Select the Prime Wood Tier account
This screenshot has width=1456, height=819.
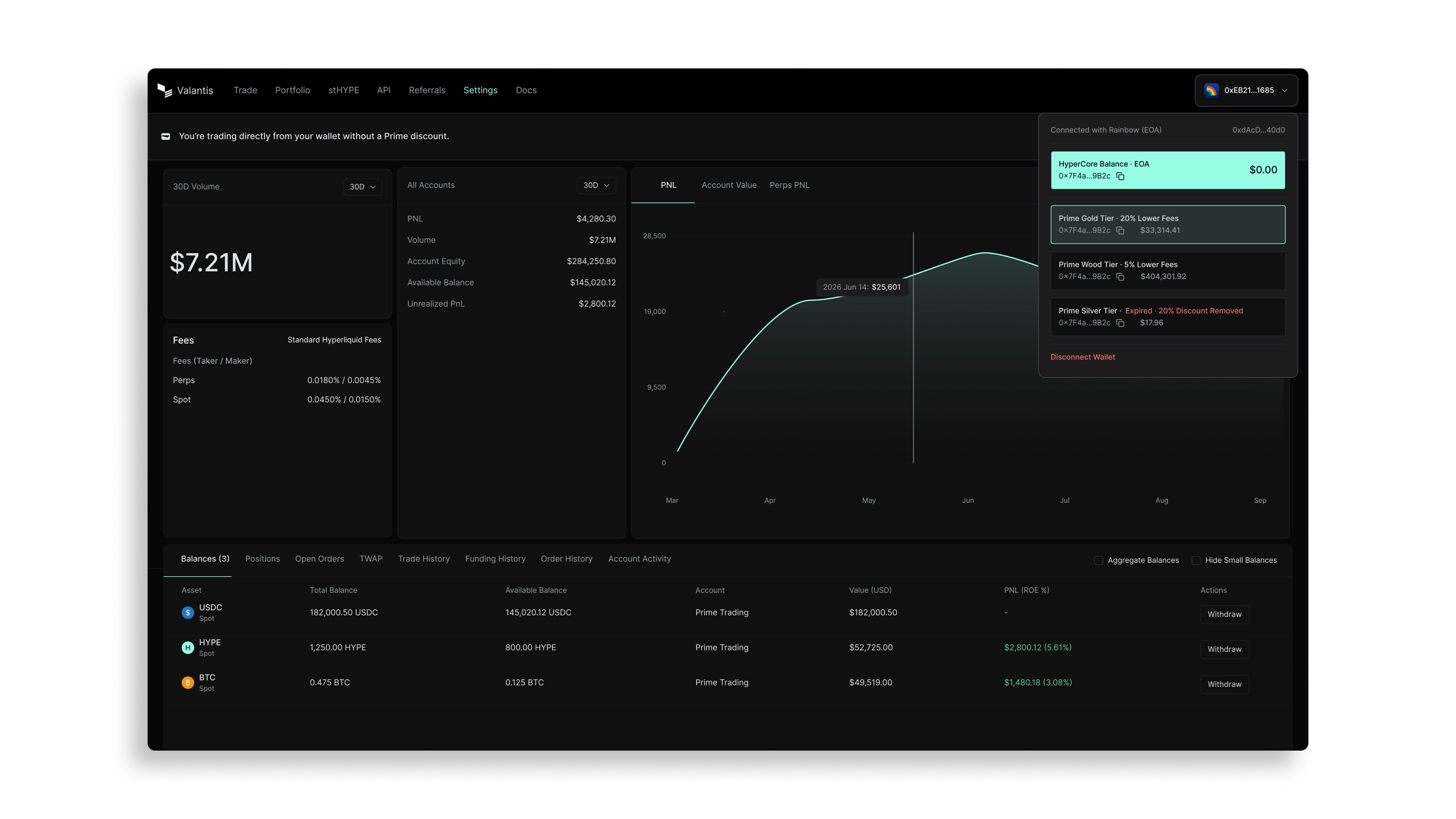1168,271
